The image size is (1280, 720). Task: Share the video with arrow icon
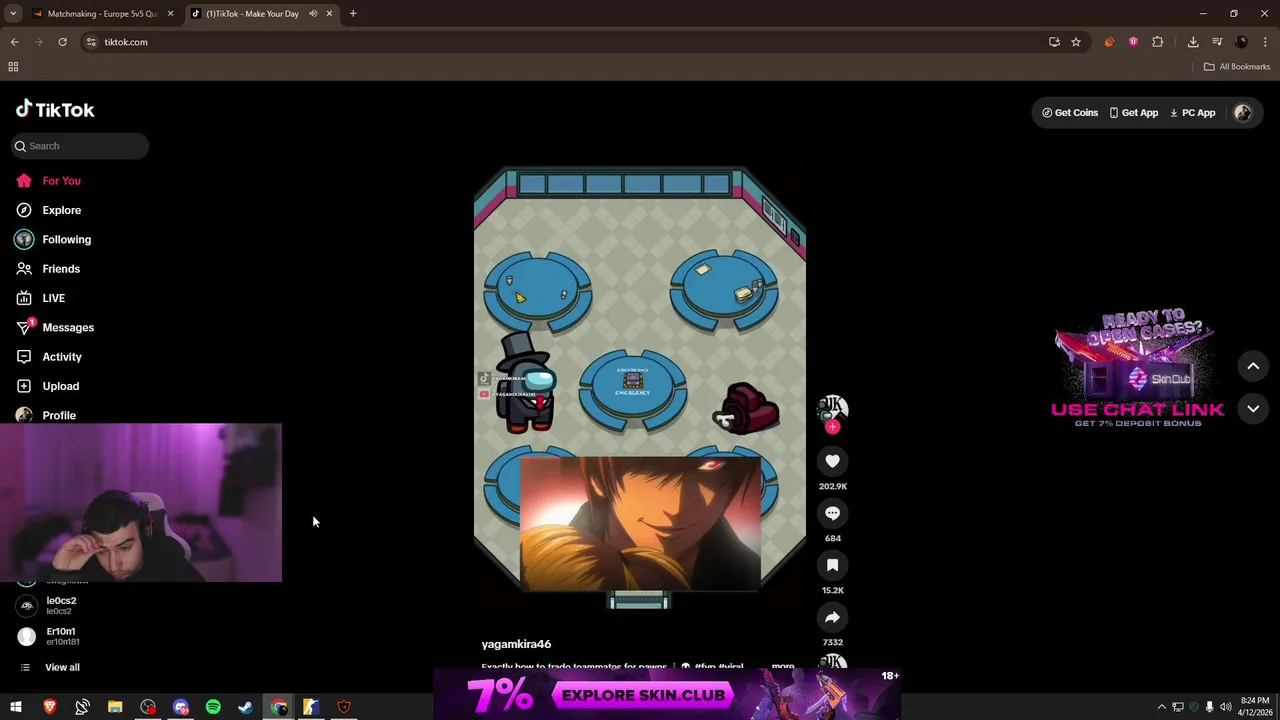[x=832, y=617]
